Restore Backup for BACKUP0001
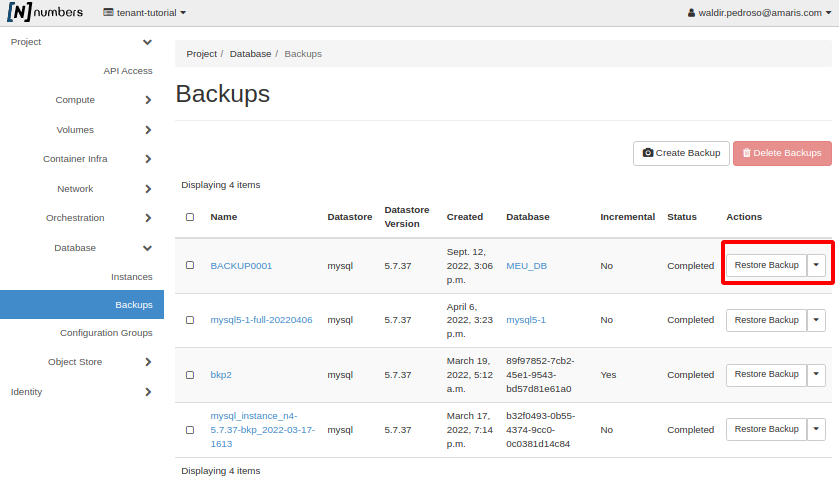 tap(766, 265)
